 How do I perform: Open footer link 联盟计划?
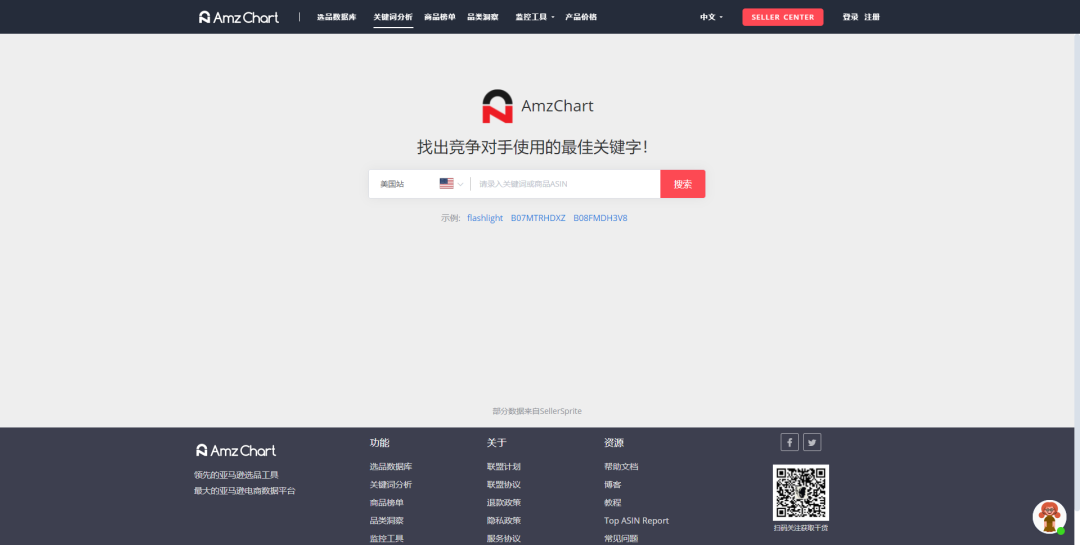pyautogui.click(x=503, y=466)
